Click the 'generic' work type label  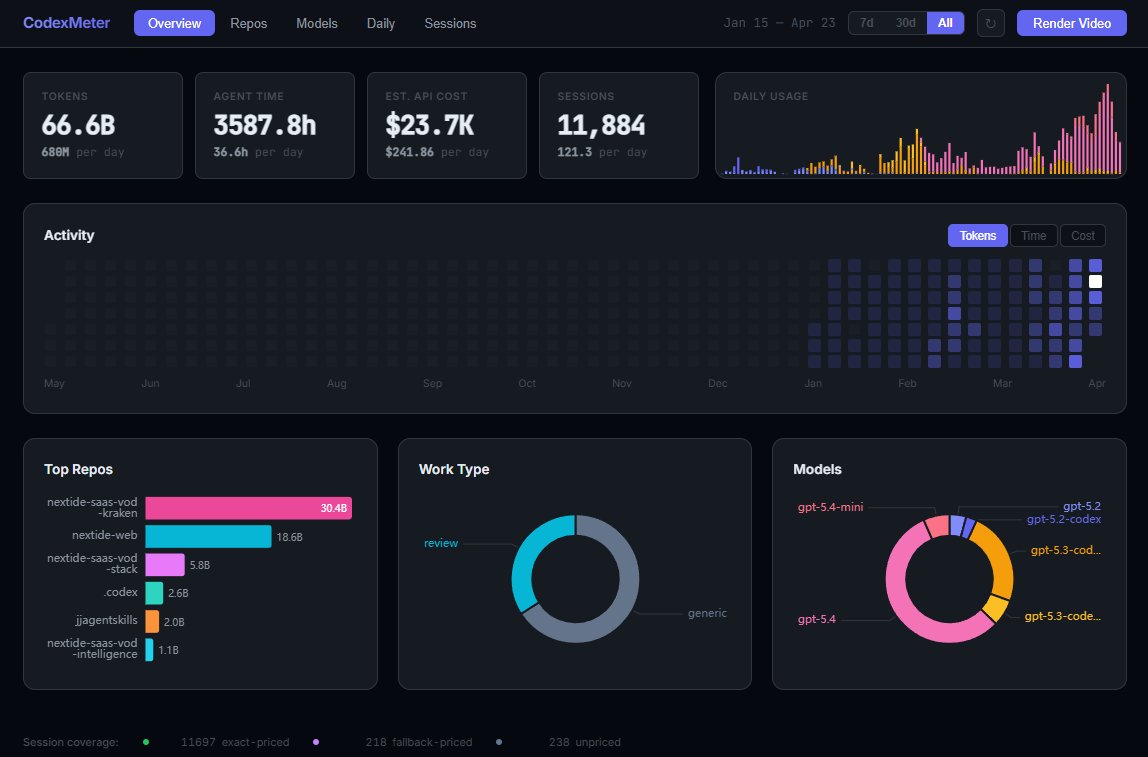pos(707,614)
